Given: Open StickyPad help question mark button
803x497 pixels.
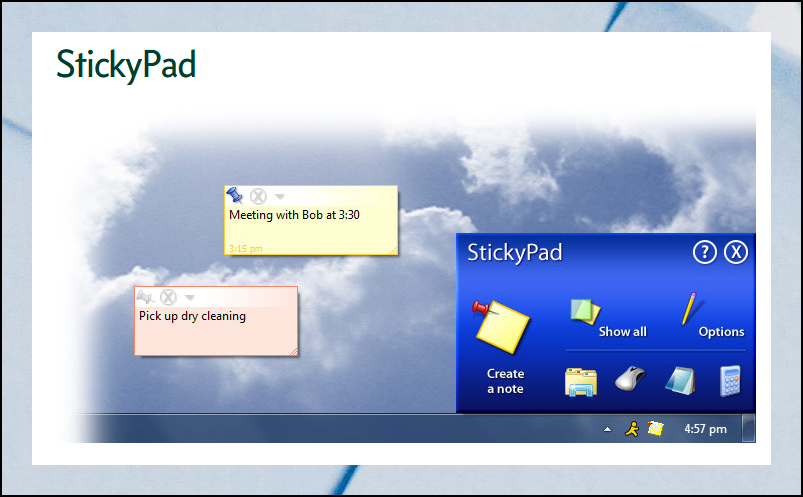Looking at the screenshot, I should click(705, 252).
